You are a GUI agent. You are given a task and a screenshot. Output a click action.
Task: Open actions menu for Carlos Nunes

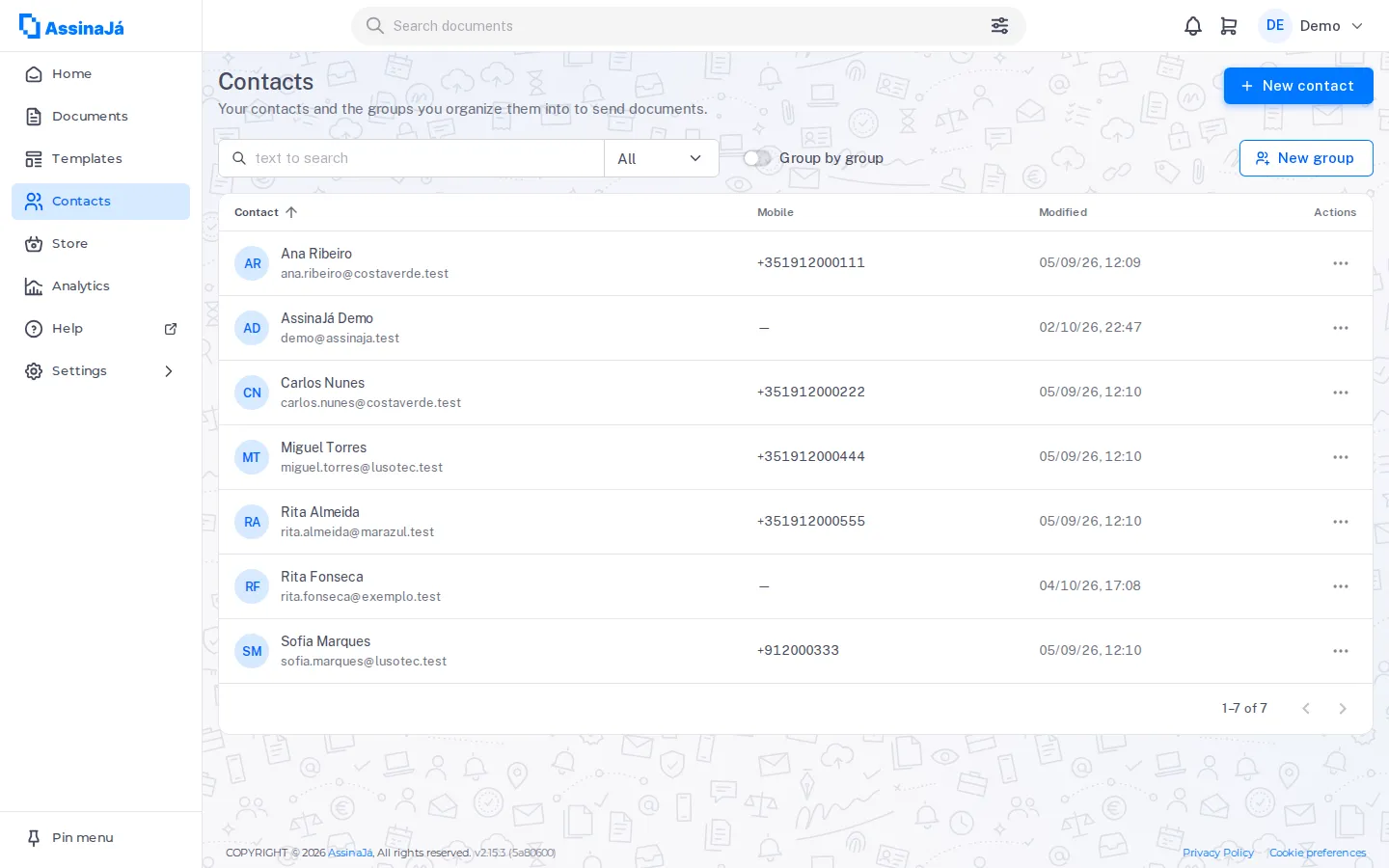coord(1341,393)
